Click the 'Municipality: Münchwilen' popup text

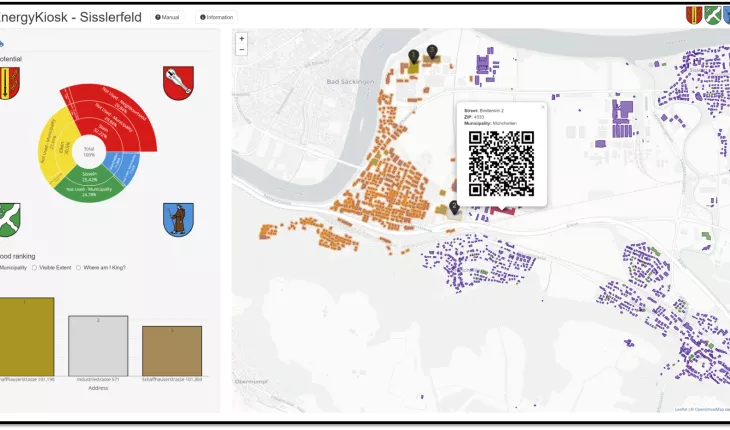(x=490, y=123)
